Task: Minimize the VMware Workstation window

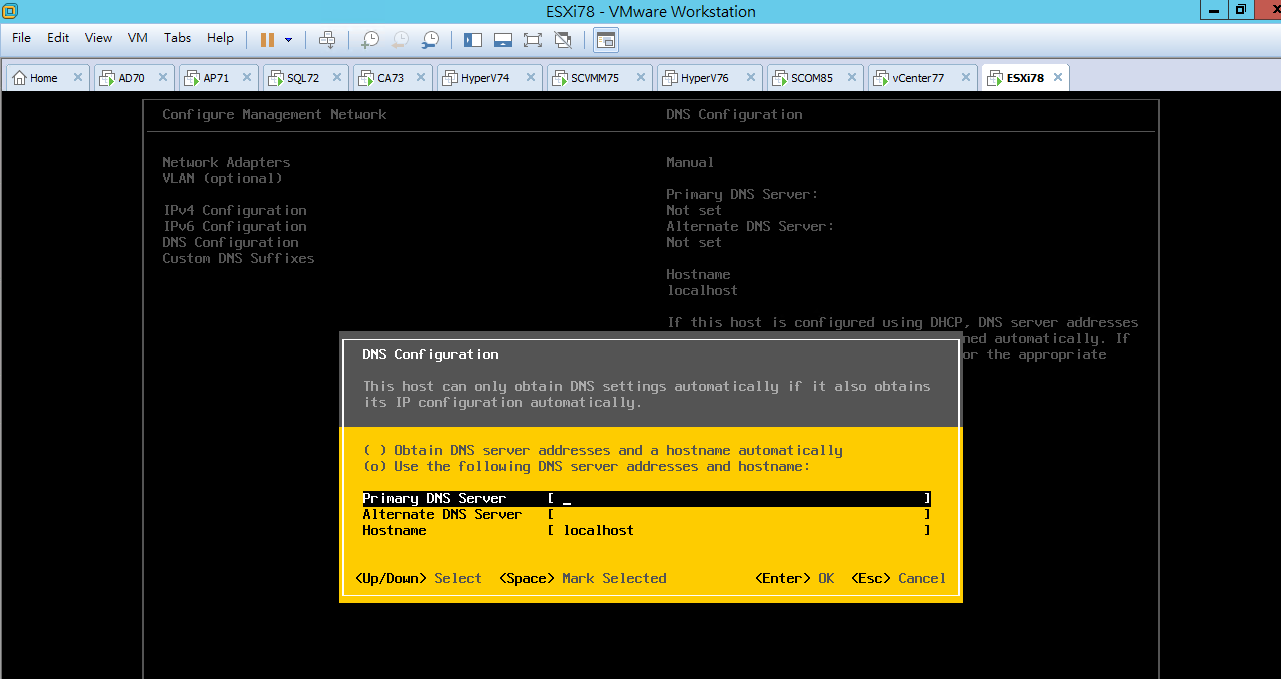Action: coord(1215,10)
